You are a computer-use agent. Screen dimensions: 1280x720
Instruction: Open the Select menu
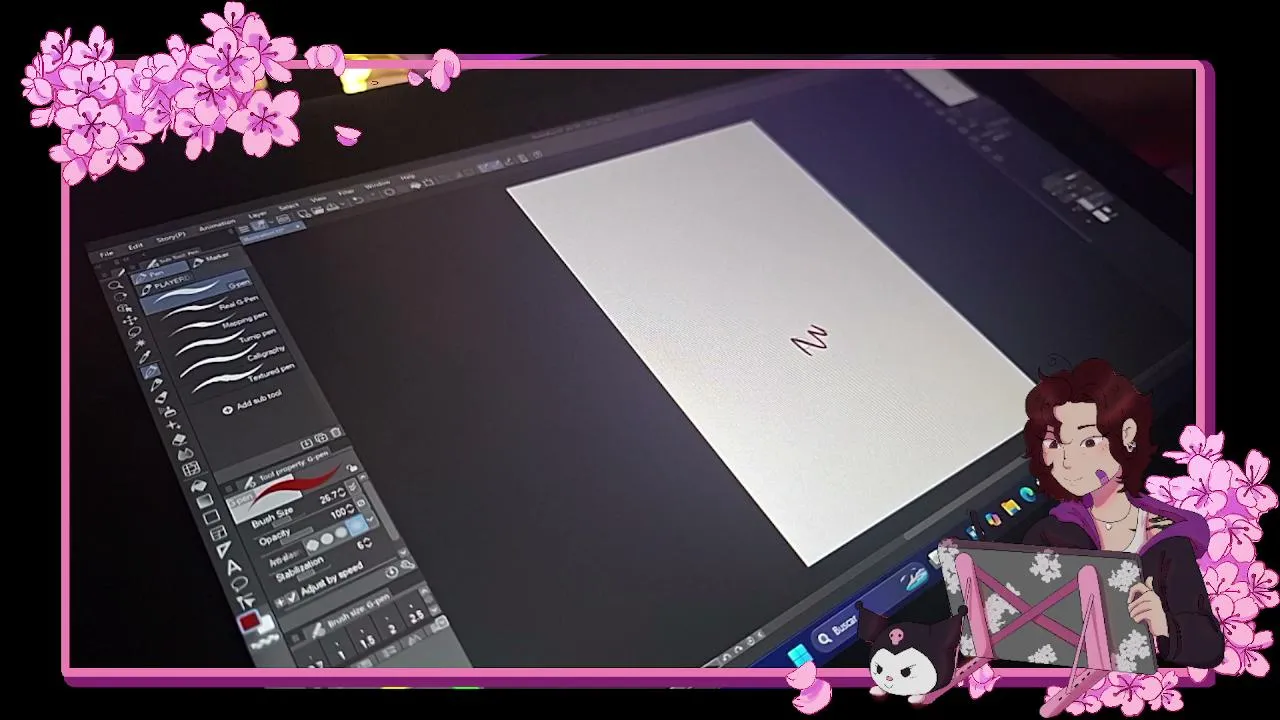288,206
